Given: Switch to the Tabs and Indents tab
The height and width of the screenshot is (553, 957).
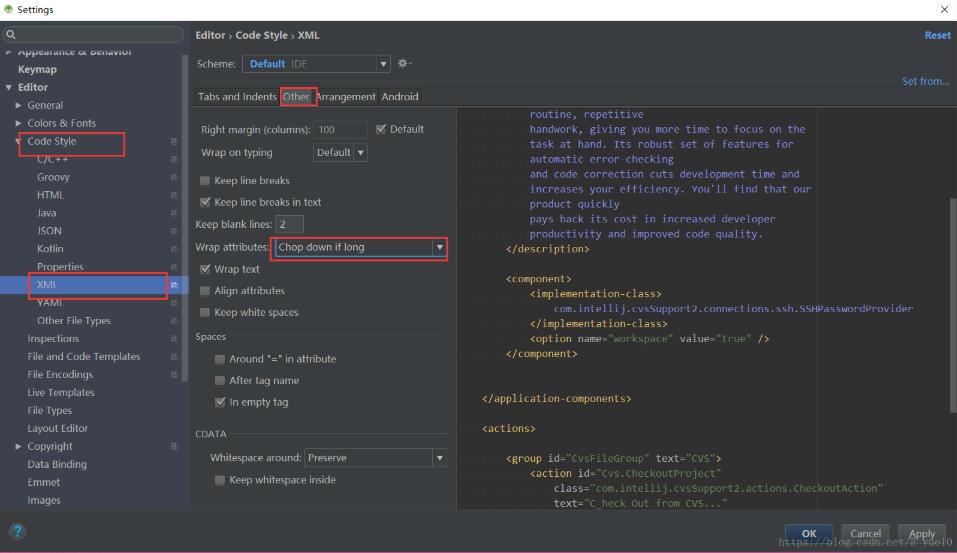Looking at the screenshot, I should (237, 97).
